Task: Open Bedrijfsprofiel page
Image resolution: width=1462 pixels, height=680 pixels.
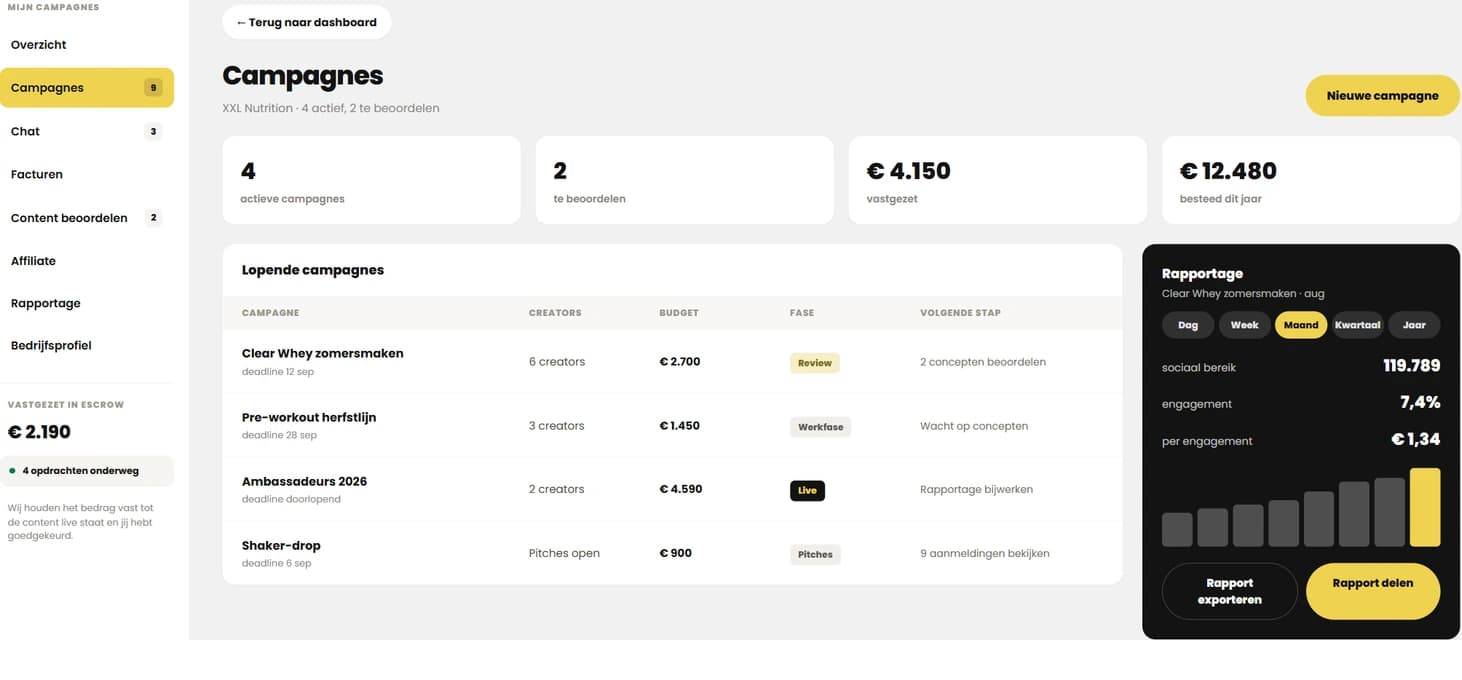Action: tap(51, 345)
